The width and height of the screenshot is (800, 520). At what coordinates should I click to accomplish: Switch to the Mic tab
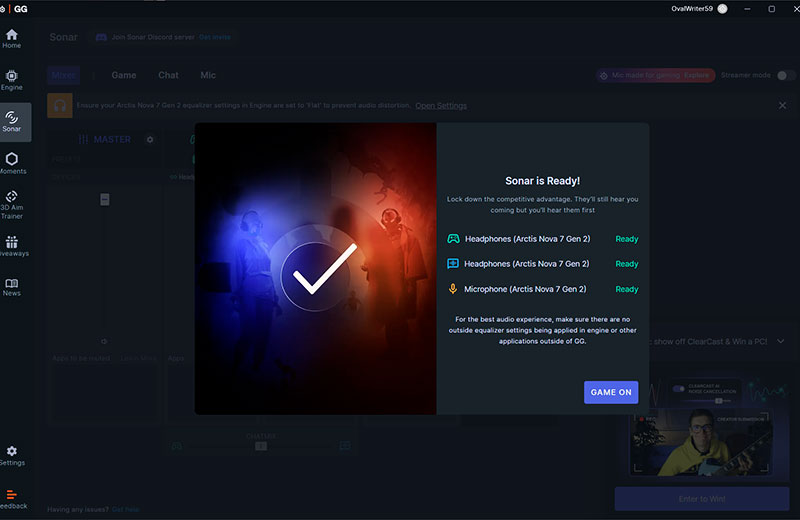click(x=208, y=75)
